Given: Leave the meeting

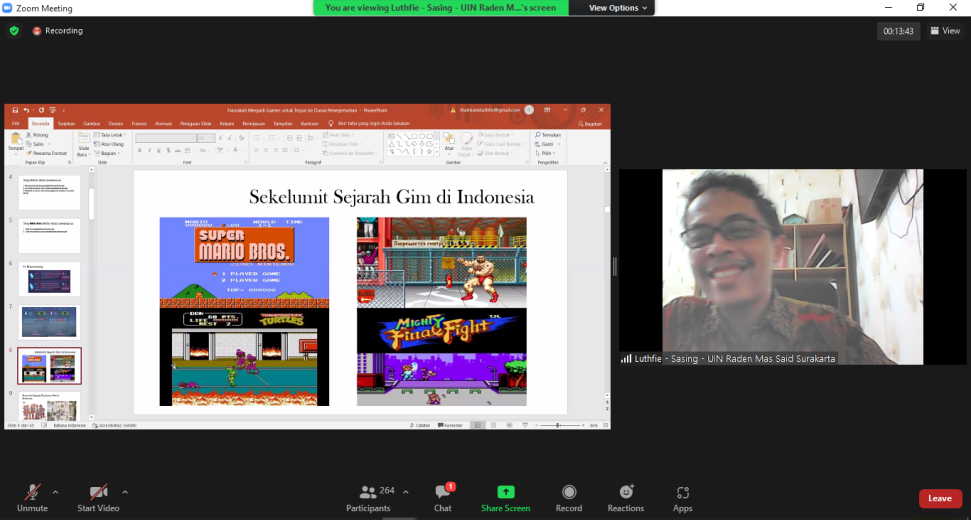Looking at the screenshot, I should click(x=939, y=498).
